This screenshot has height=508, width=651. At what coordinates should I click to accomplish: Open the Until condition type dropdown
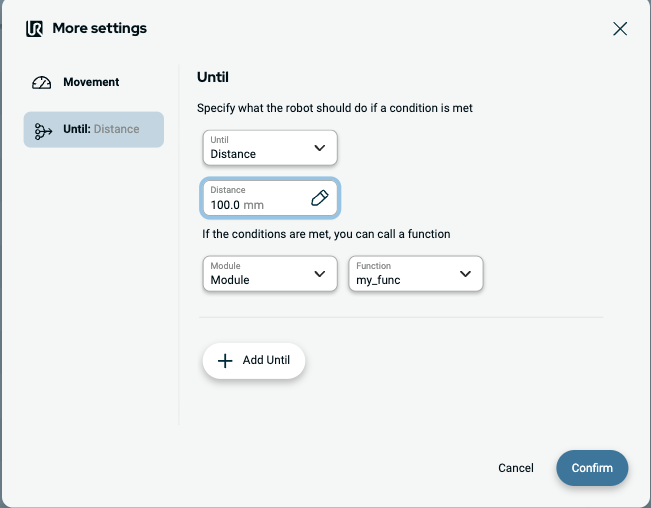[269, 148]
